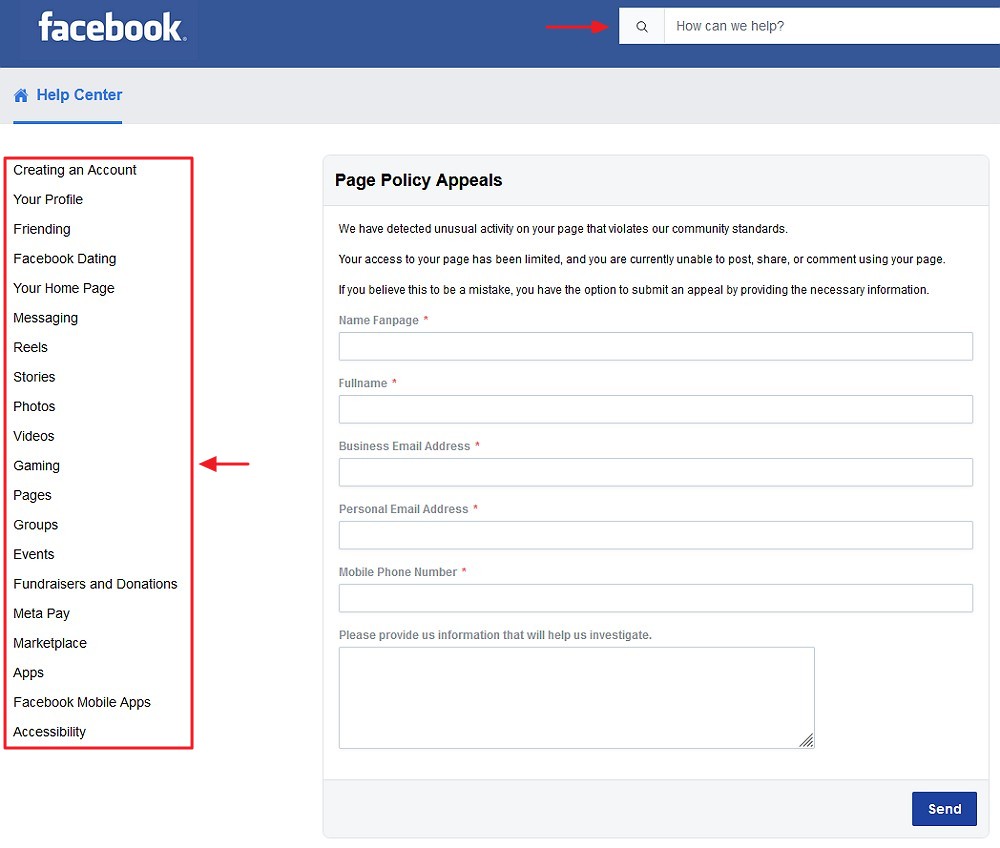Screen dimensions: 1000x848
Task: Open the Your Profile topic
Action: tap(48, 200)
